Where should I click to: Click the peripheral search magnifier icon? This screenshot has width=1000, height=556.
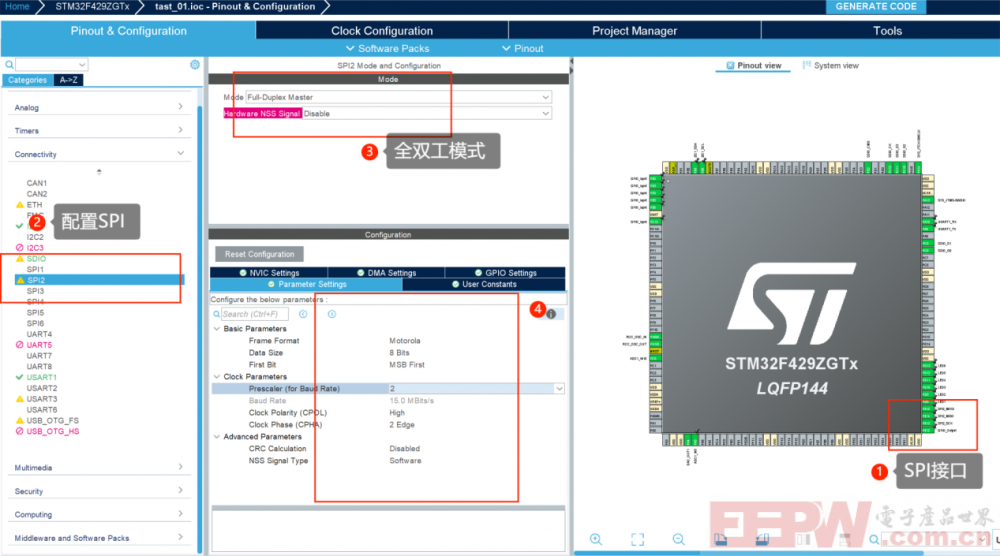(x=10, y=64)
